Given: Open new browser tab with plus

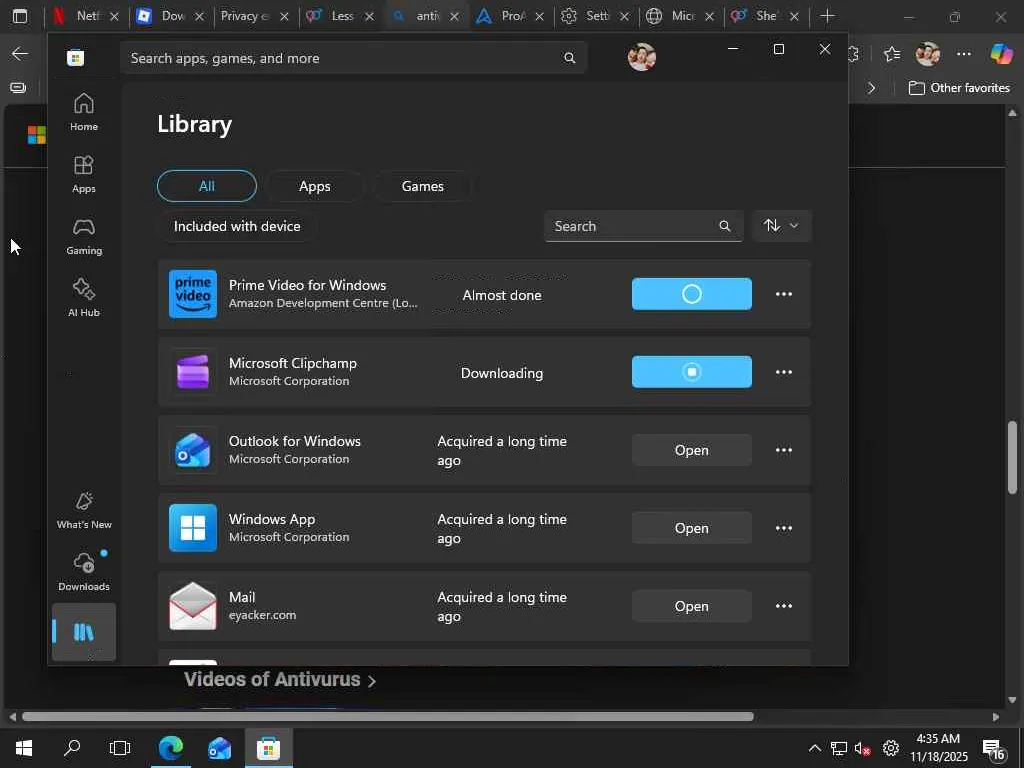Looking at the screenshot, I should coord(827,16).
